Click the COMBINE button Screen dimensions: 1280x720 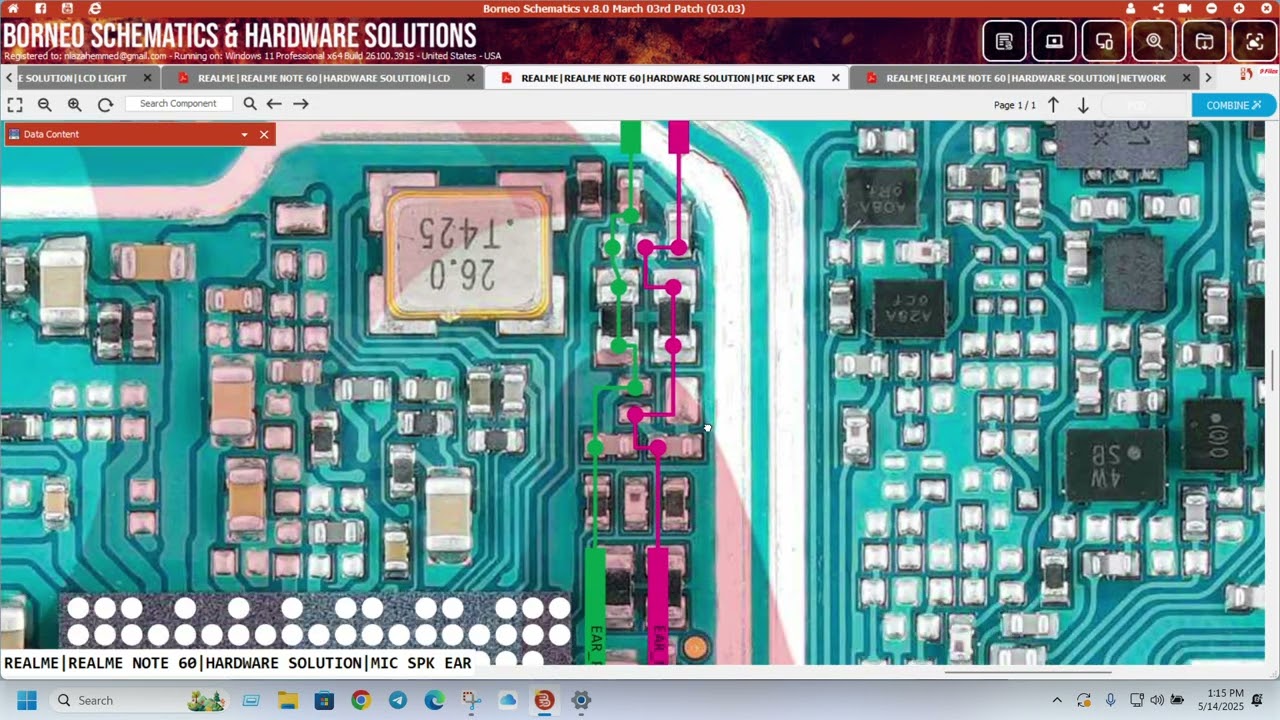tap(1233, 105)
